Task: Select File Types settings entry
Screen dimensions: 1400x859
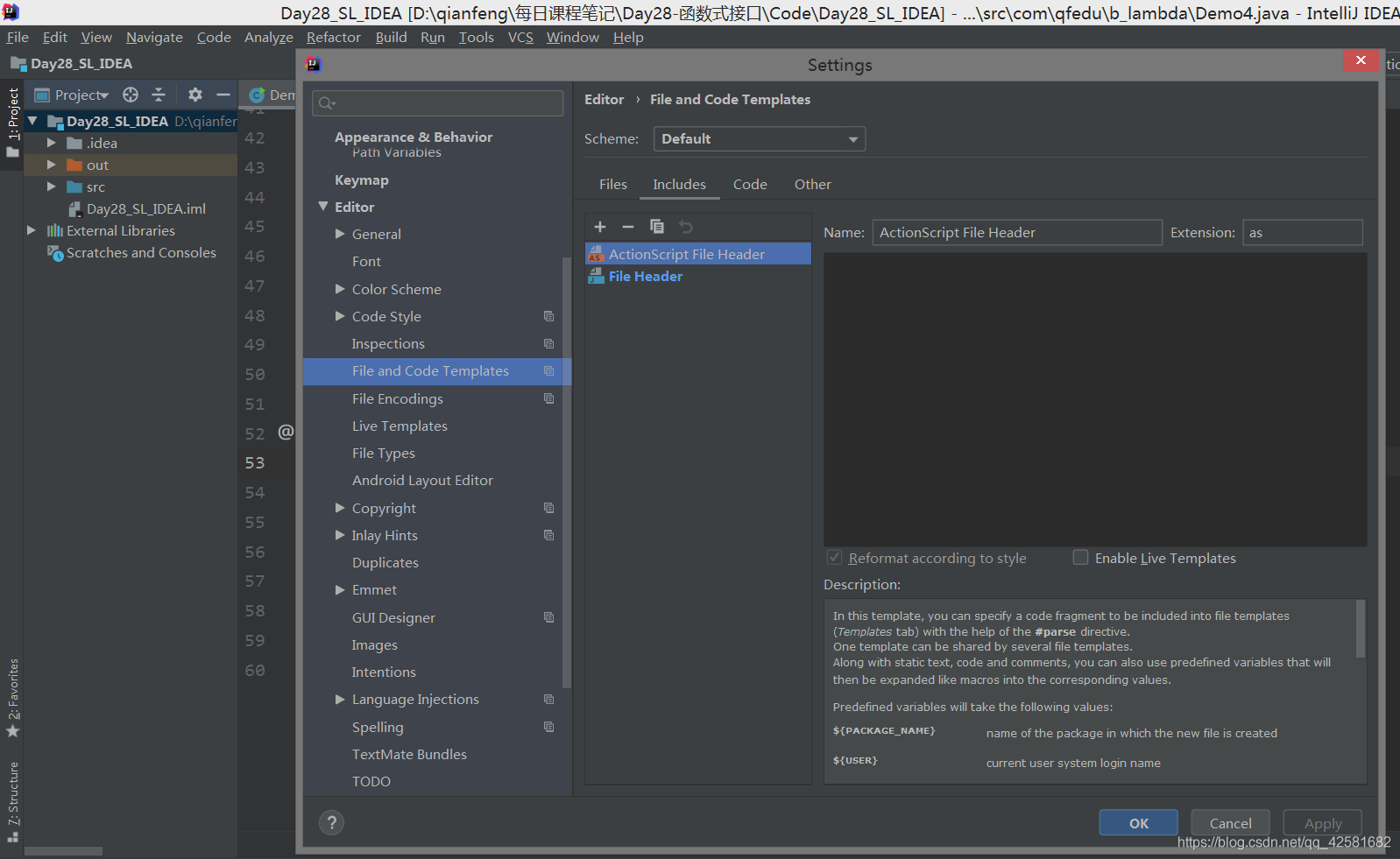Action: (x=384, y=453)
